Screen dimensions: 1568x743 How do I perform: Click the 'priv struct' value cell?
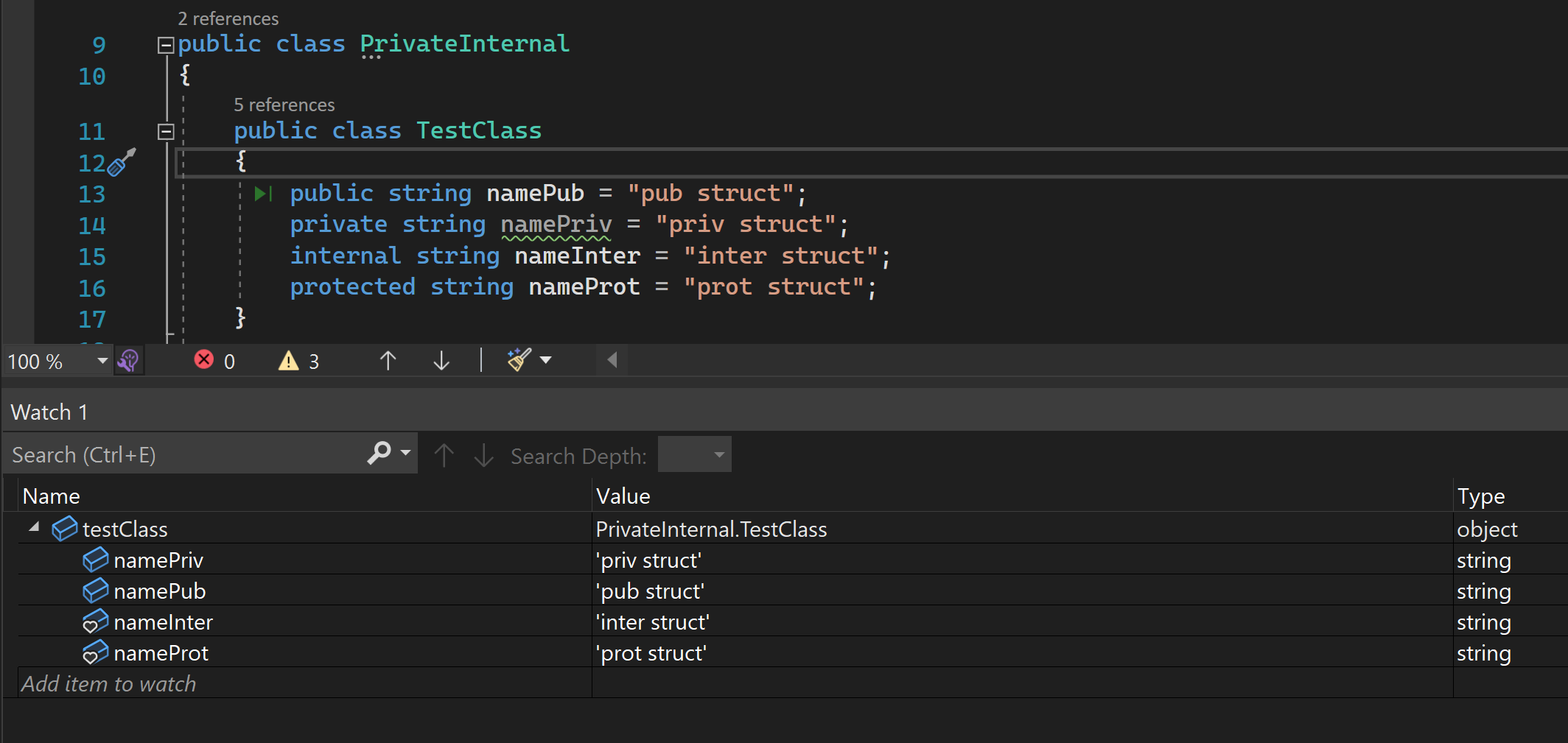click(1023, 560)
